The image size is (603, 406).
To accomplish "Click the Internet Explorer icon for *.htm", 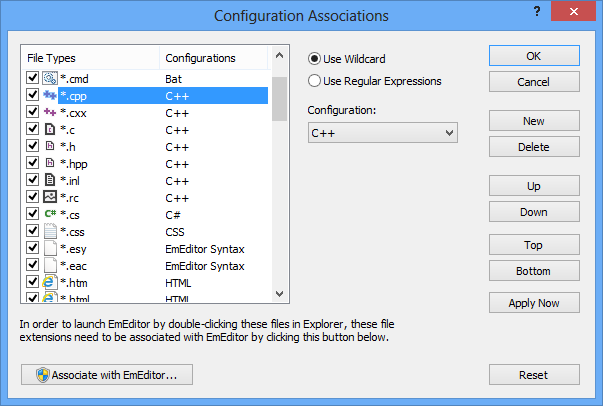I will pyautogui.click(x=50, y=282).
